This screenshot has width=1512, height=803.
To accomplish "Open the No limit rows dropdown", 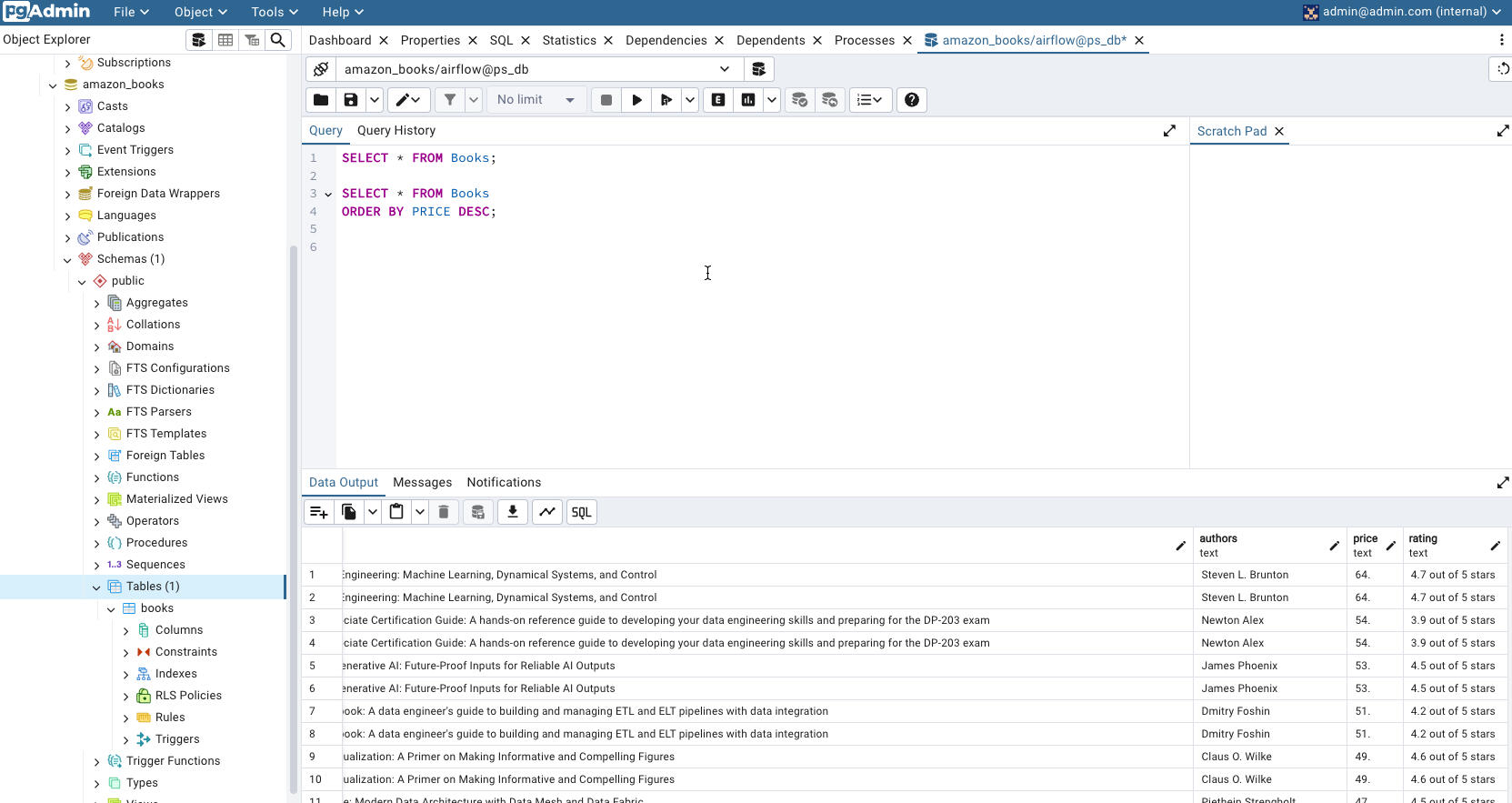I will (x=536, y=100).
